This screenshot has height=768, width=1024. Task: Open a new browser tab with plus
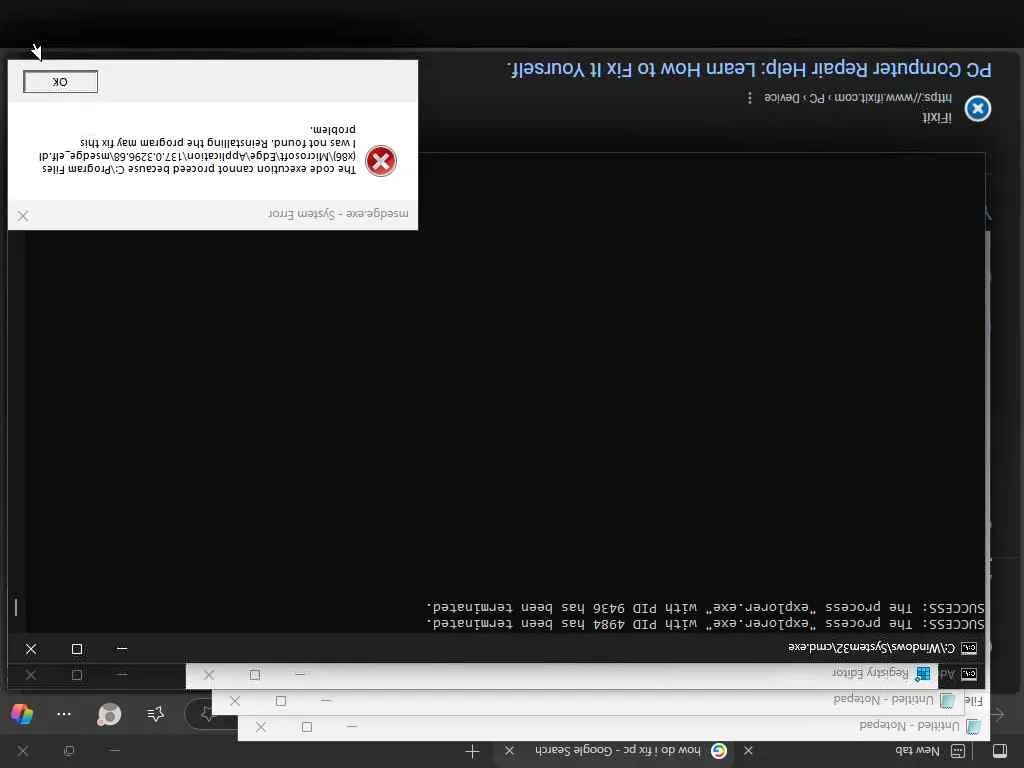[472, 752]
